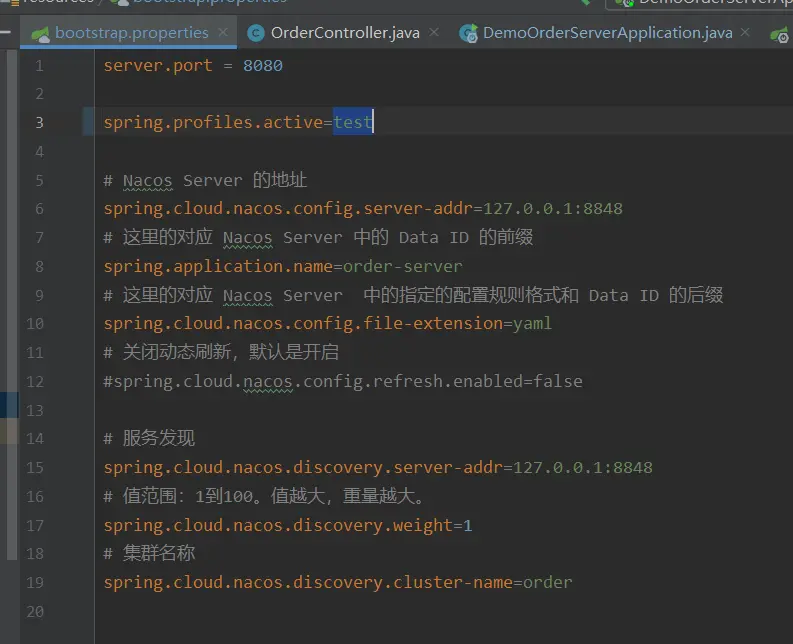This screenshot has width=793, height=644.
Task: Select the bootstrap.properties editor tab
Action: pyautogui.click(x=131, y=33)
